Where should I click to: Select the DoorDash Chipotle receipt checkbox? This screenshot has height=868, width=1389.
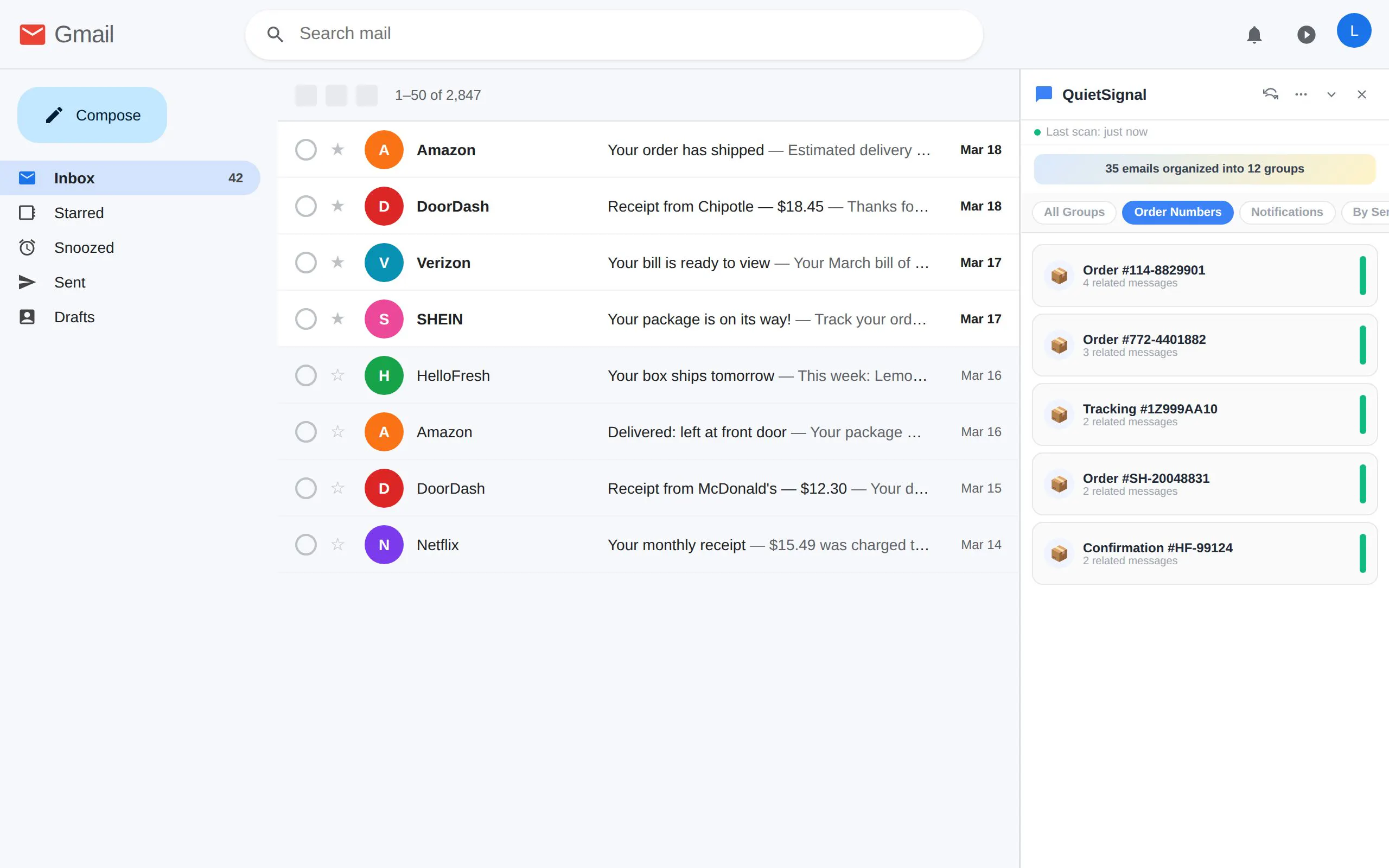point(306,206)
